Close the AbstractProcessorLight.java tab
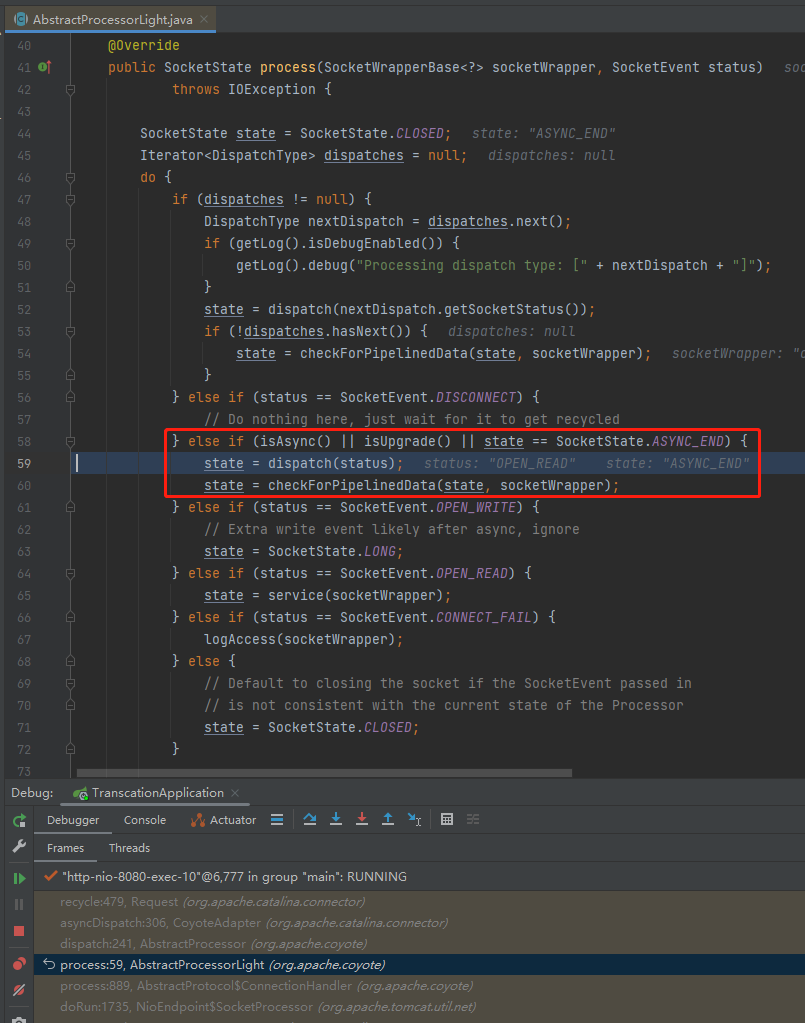The width and height of the screenshot is (805, 1023). (204, 20)
